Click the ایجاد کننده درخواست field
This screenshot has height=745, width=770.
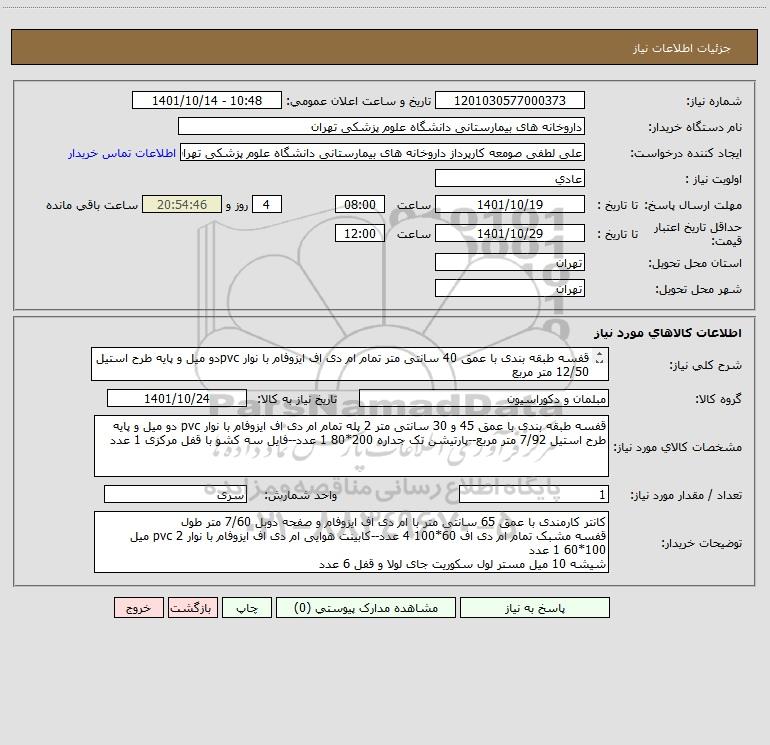point(383,152)
